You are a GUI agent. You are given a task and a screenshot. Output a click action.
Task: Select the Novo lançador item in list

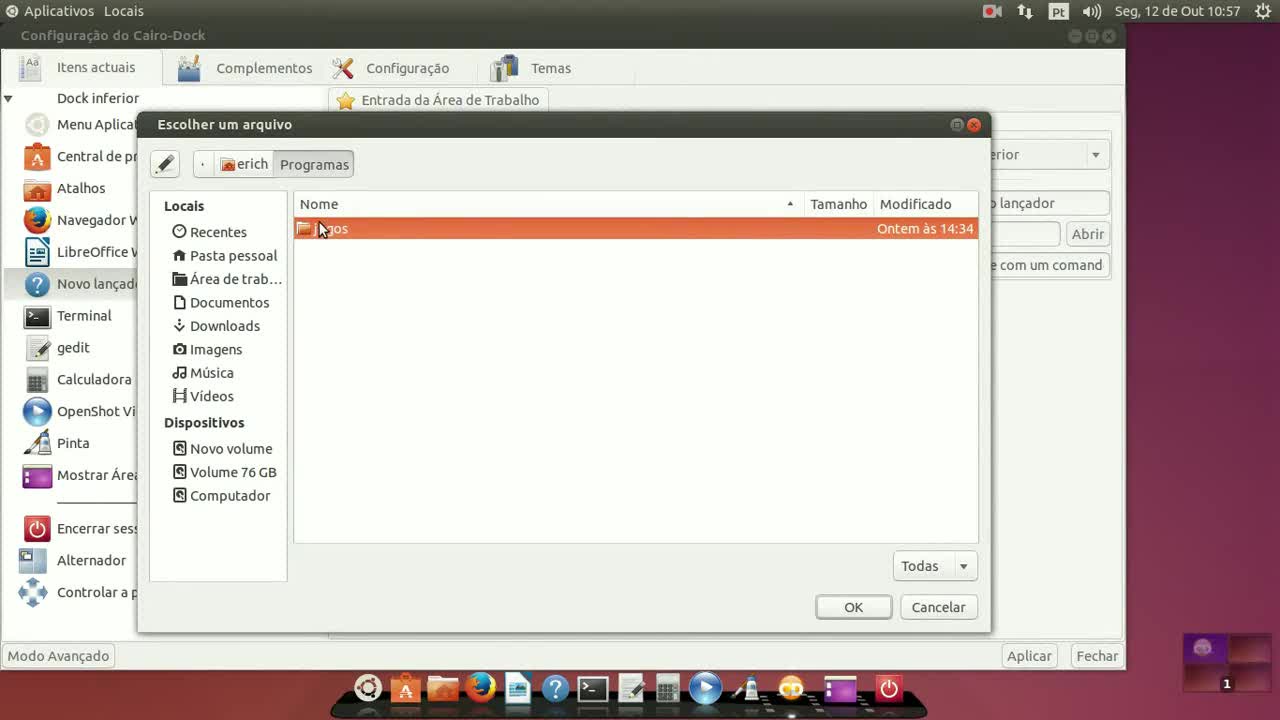coord(72,284)
